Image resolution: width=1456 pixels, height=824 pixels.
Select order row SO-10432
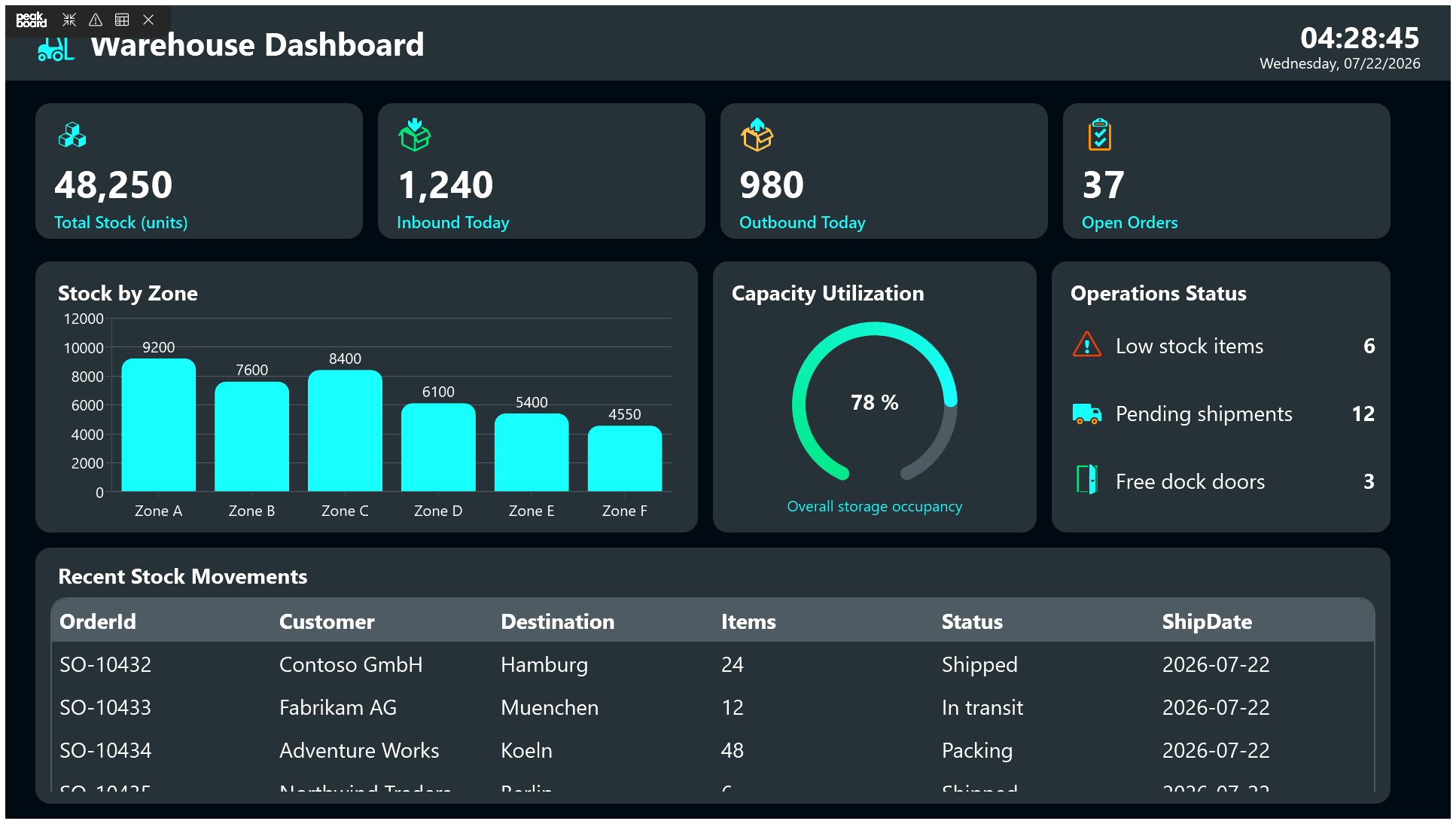pos(712,664)
